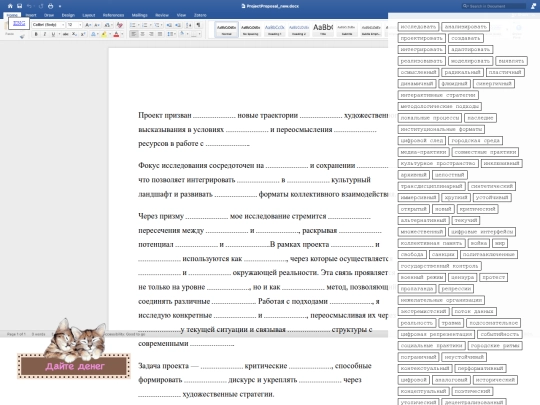Image resolution: width=540 pixels, height=405 pixels.
Task: Click the 'коллективная память' word tag
Action: (x=431, y=243)
